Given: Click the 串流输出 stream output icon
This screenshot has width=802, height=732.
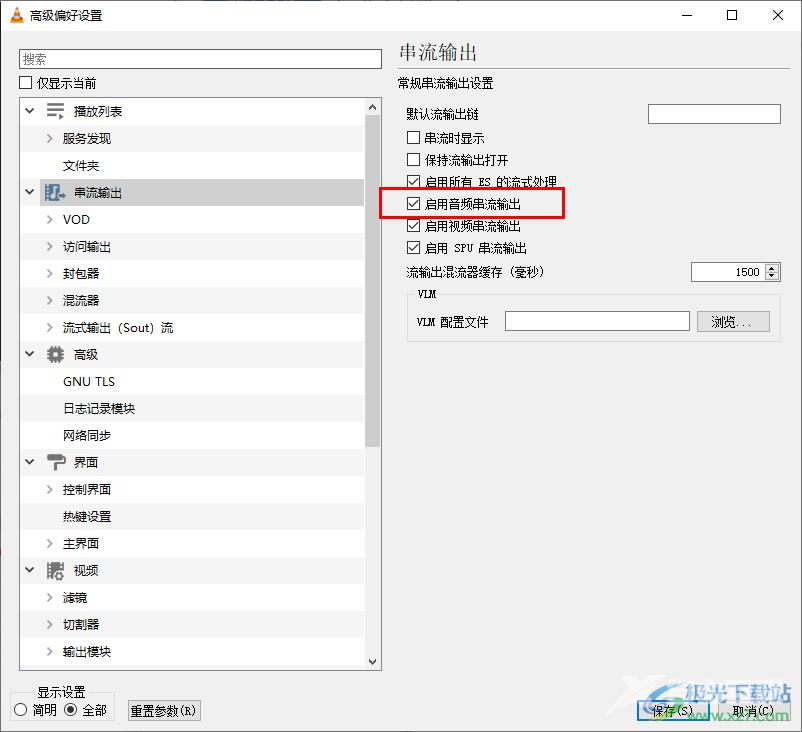Looking at the screenshot, I should 55,192.
